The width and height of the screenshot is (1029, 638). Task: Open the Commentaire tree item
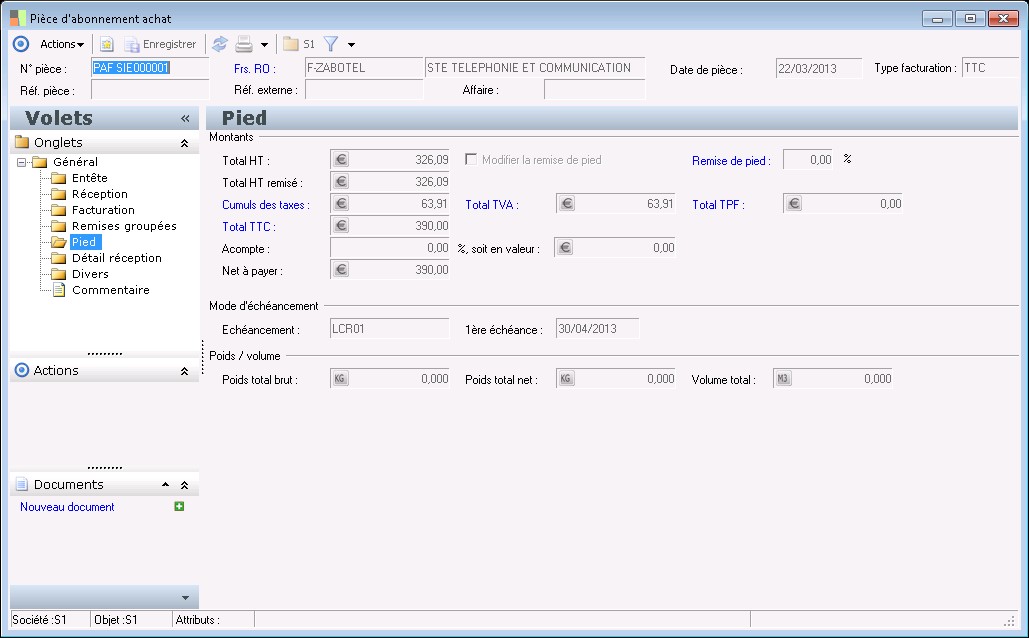(x=110, y=290)
